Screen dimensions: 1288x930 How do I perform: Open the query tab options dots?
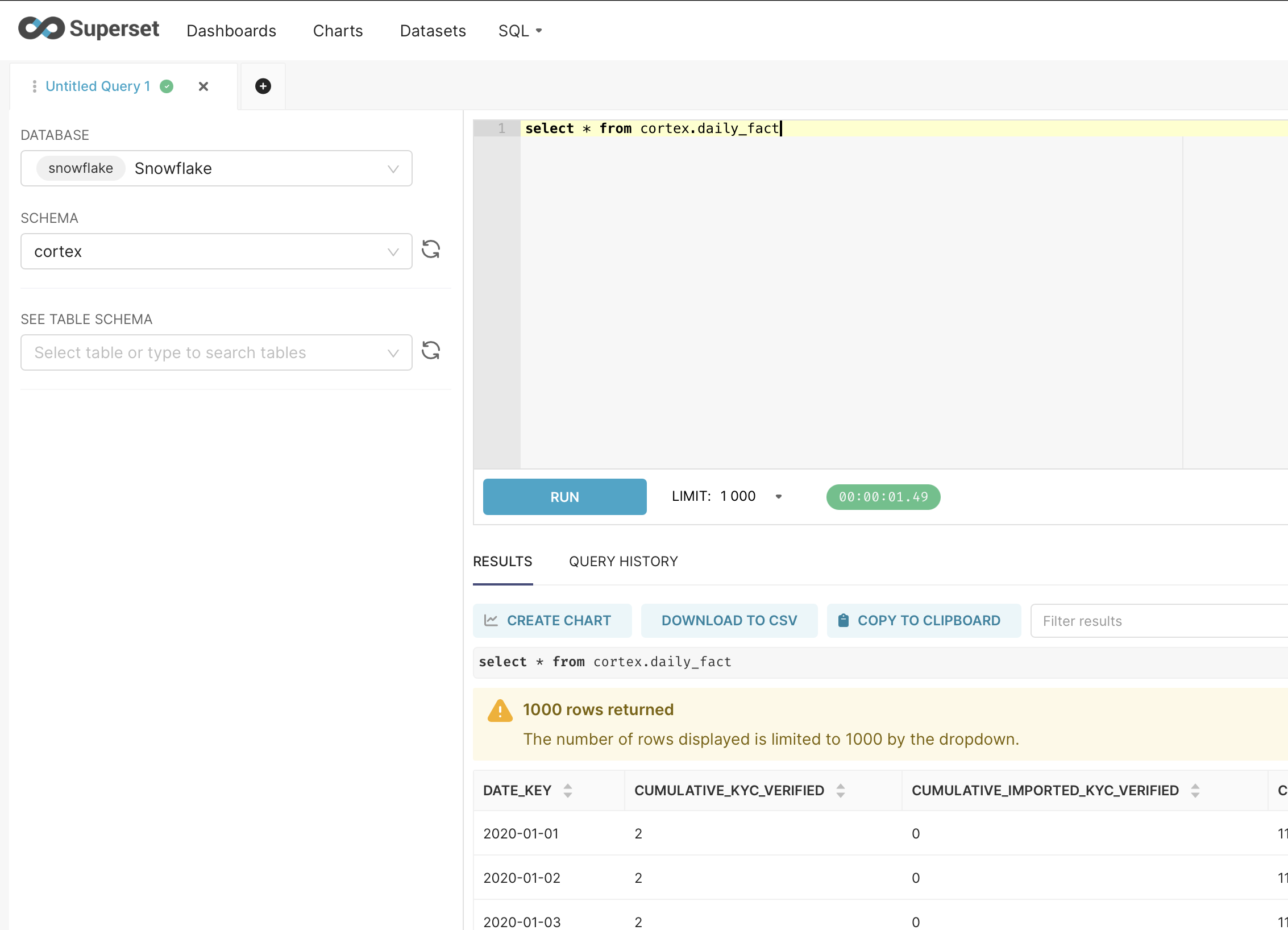click(x=35, y=86)
